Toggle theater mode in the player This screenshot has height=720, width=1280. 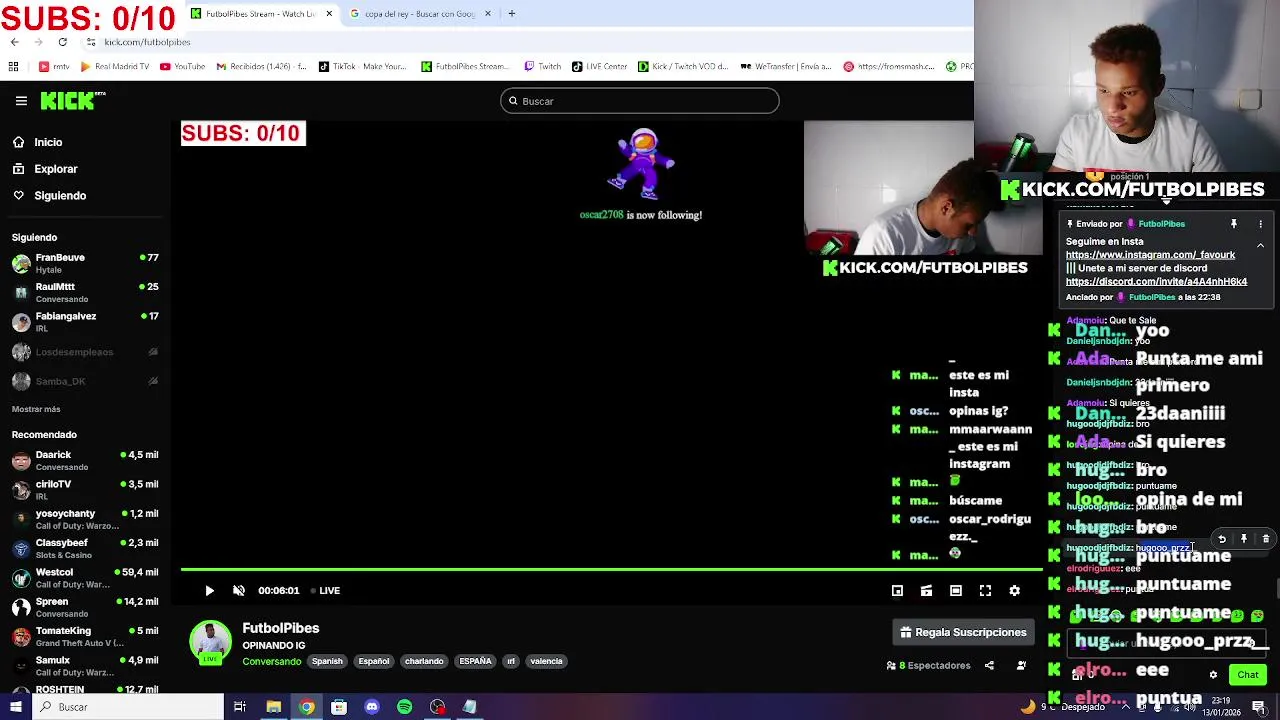[x=956, y=591]
